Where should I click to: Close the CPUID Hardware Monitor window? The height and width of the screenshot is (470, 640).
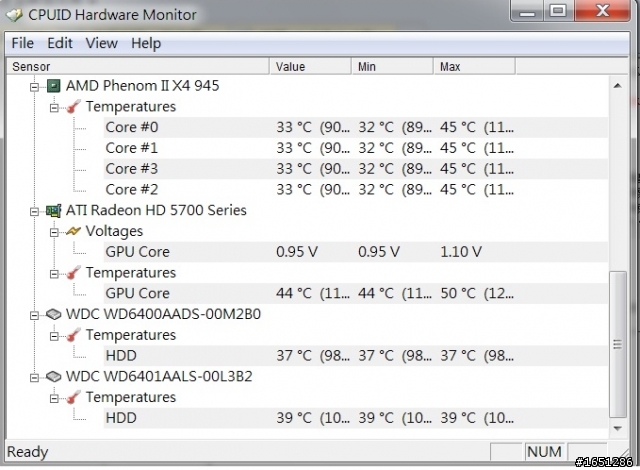(602, 11)
